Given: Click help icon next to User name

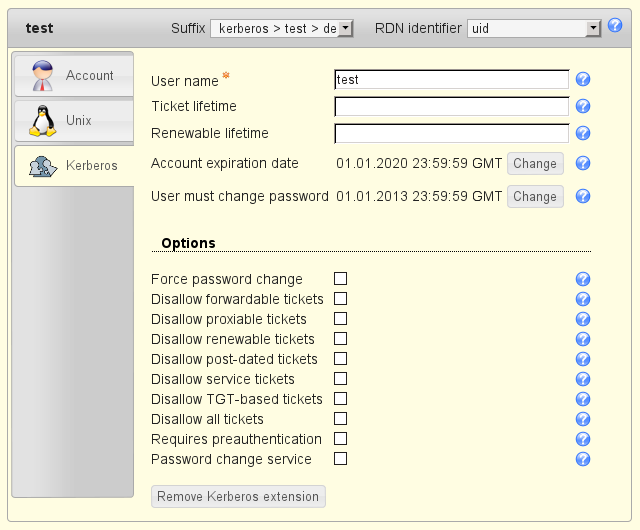Looking at the screenshot, I should 583,80.
